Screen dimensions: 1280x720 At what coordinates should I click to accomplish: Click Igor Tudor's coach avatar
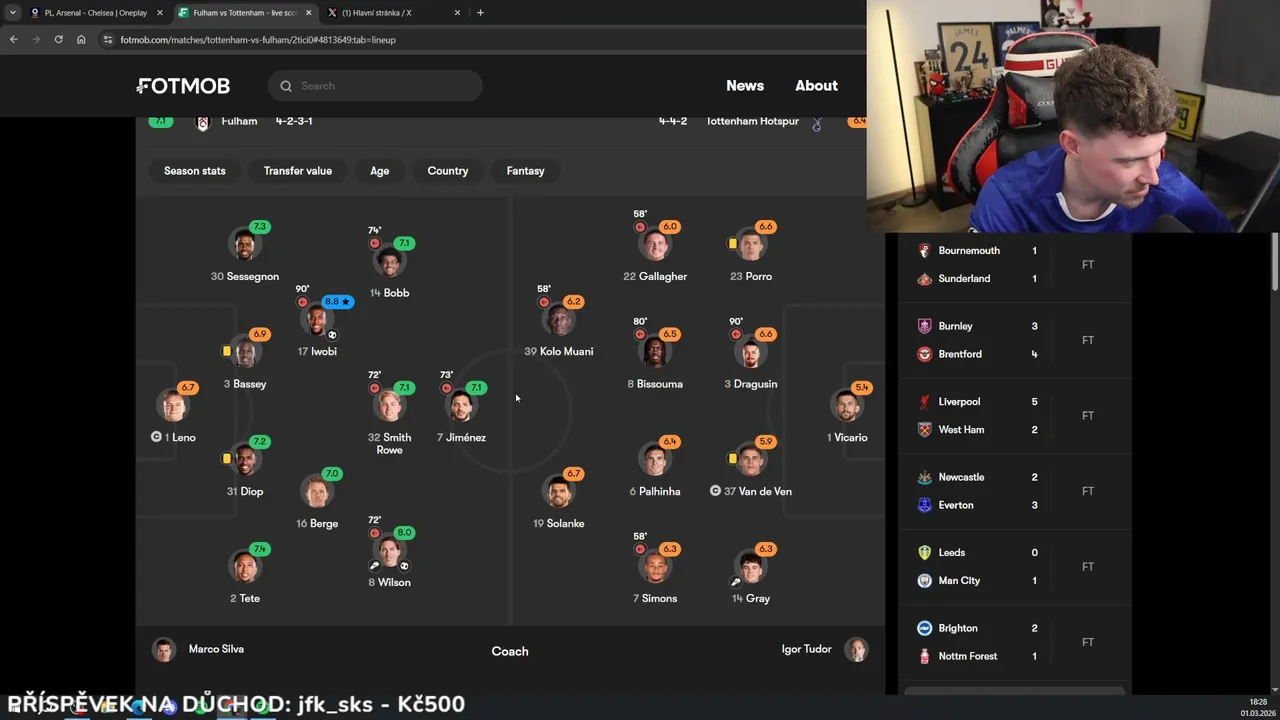856,650
